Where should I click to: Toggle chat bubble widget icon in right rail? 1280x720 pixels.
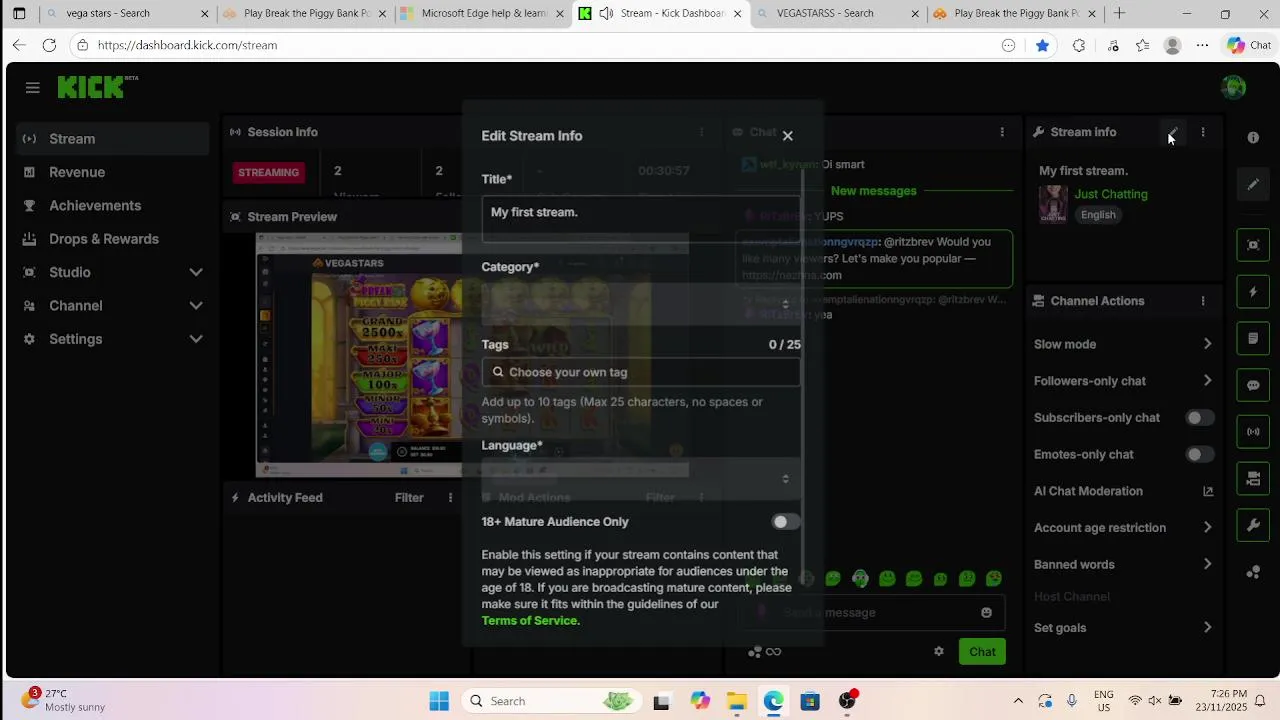coord(1253,385)
